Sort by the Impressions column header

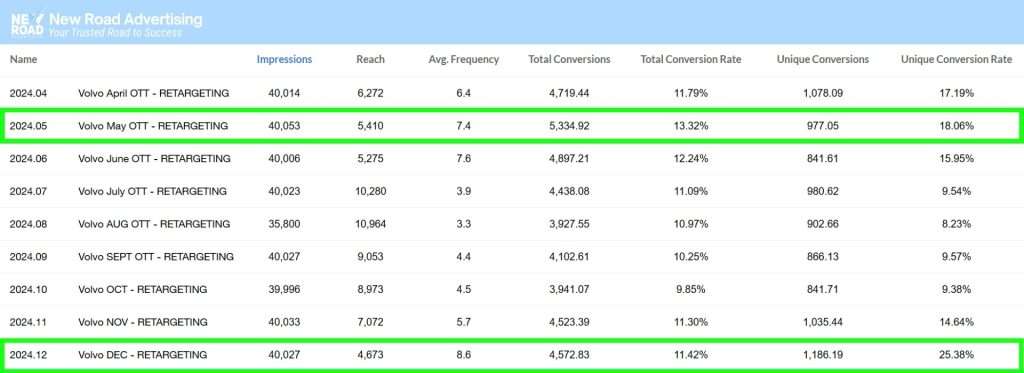click(284, 59)
